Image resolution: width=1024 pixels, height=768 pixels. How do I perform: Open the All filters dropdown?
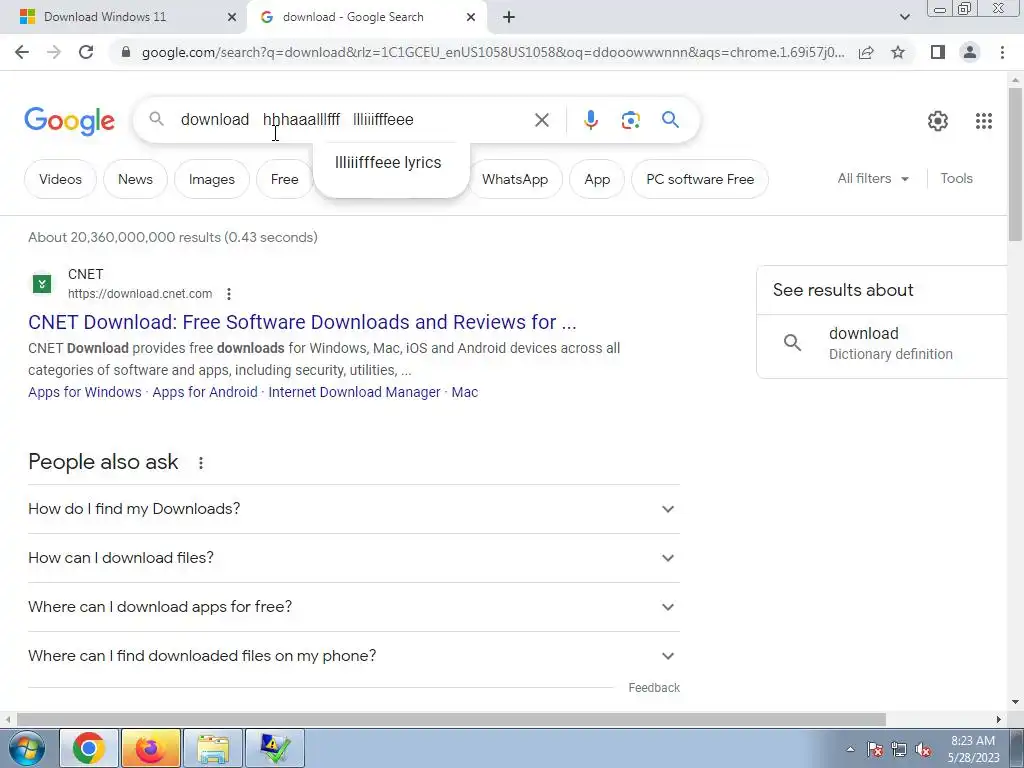(x=873, y=178)
